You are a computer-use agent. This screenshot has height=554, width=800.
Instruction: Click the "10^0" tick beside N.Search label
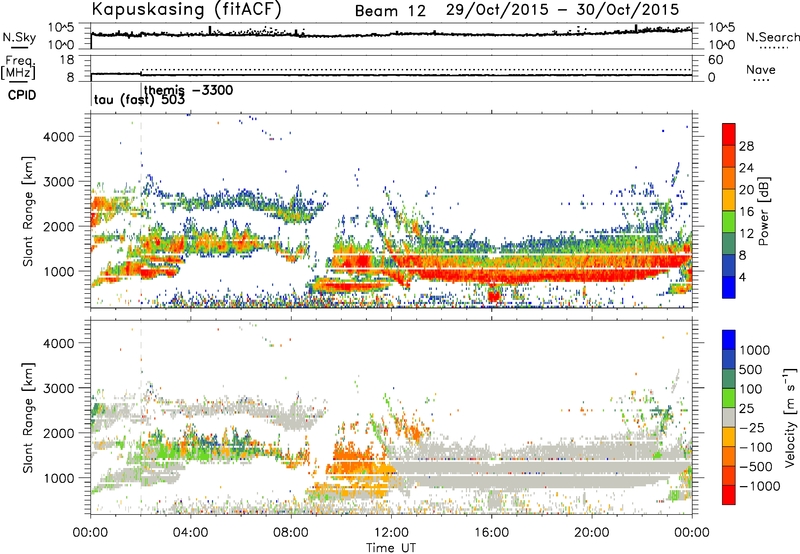(x=721, y=45)
